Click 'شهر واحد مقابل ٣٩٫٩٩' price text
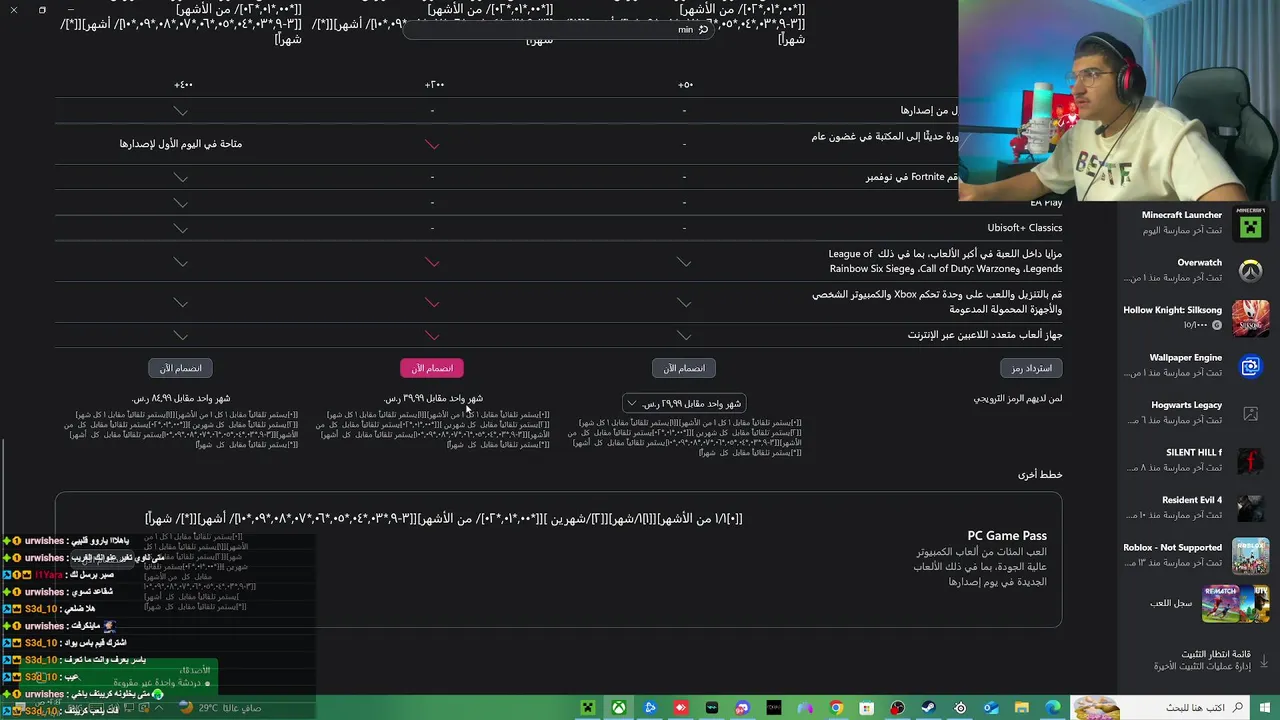 433,398
